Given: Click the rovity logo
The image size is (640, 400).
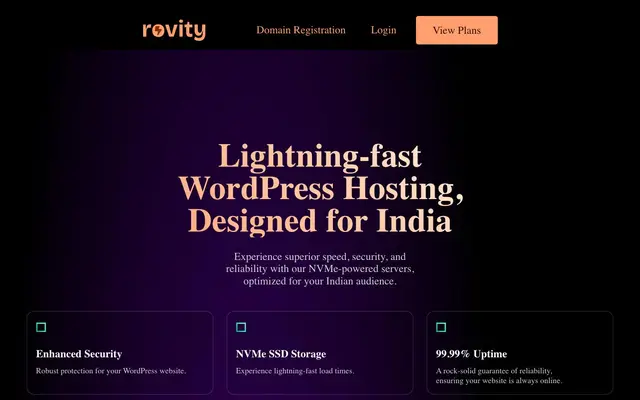Looking at the screenshot, I should 174,31.
